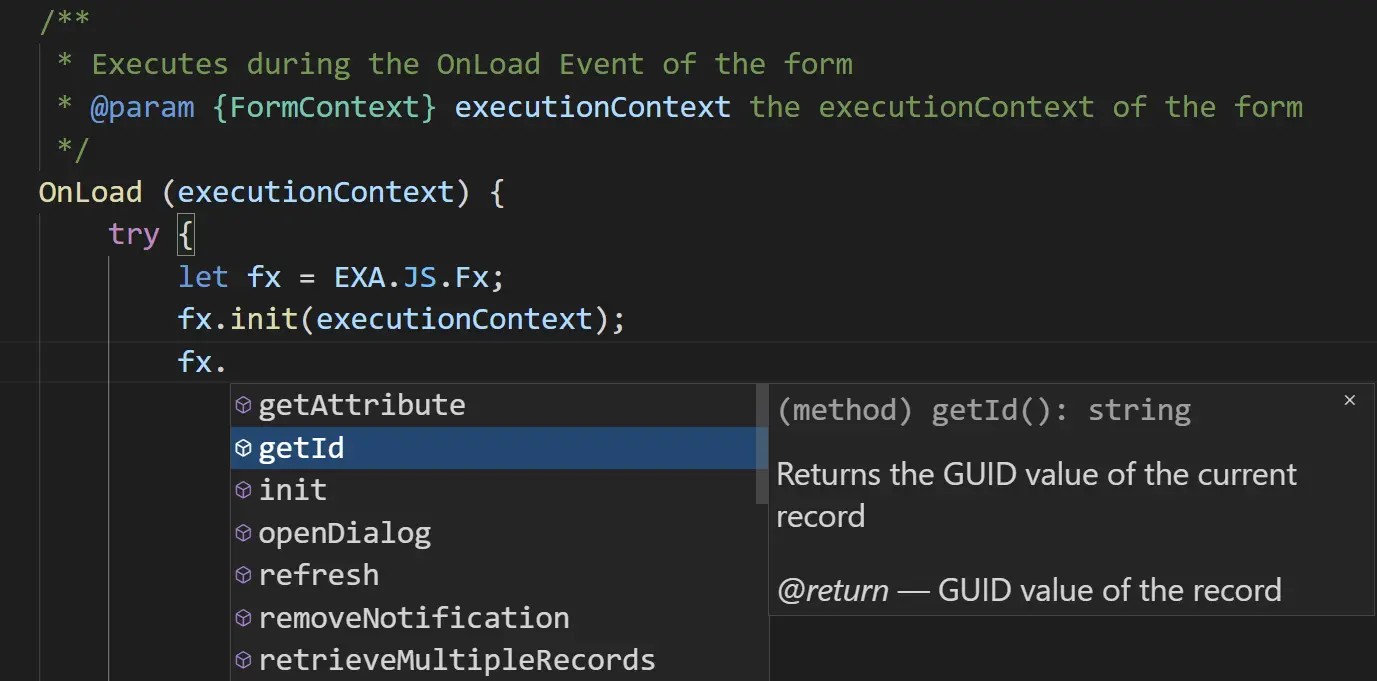1377x681 pixels.
Task: Pick the removeNotification suggestion
Action: coord(413,618)
